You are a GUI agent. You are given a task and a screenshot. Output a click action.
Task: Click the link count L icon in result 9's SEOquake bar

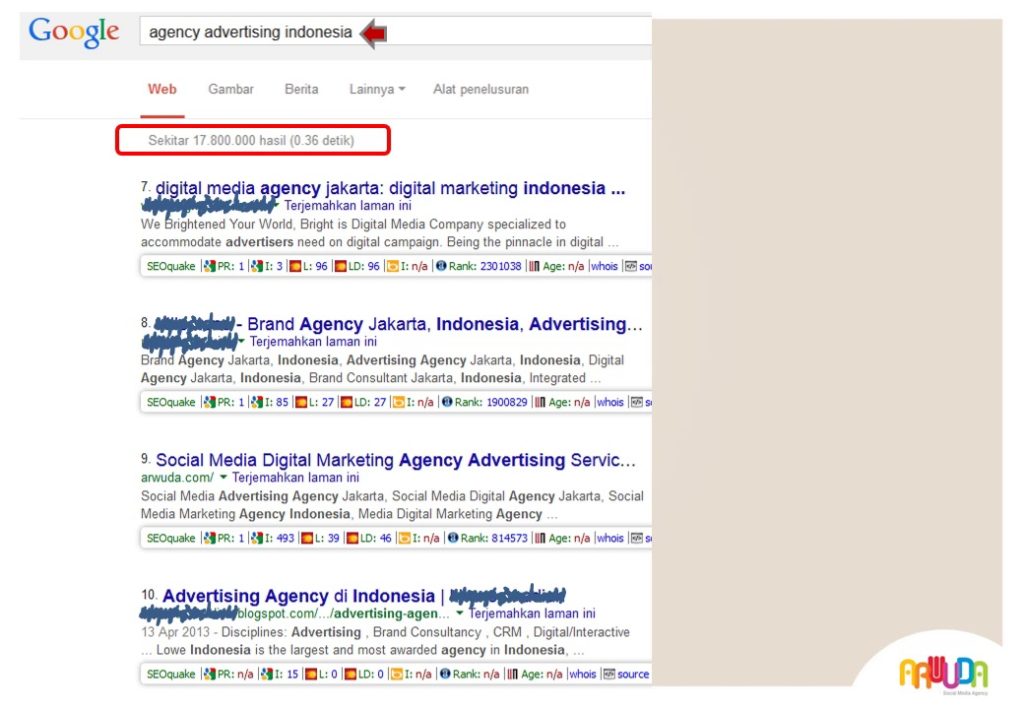[306, 539]
